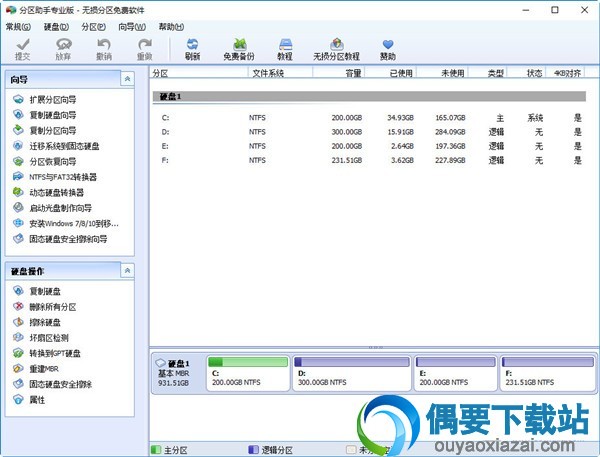600x457 pixels.
Task: Select F: 231.51GB NTFS partition block
Action: point(548,373)
